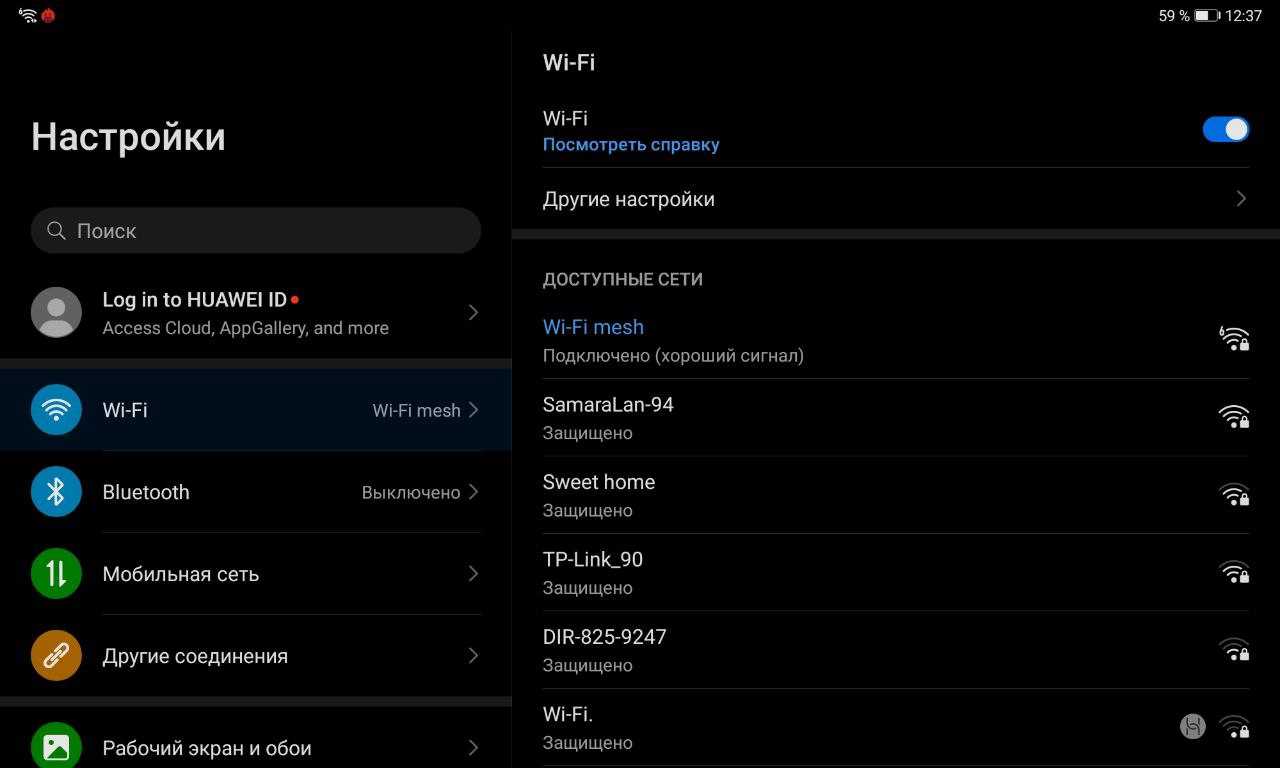Viewport: 1280px width, 768px height.
Task: Click the green wallpaper picture icon
Action: coord(56,746)
